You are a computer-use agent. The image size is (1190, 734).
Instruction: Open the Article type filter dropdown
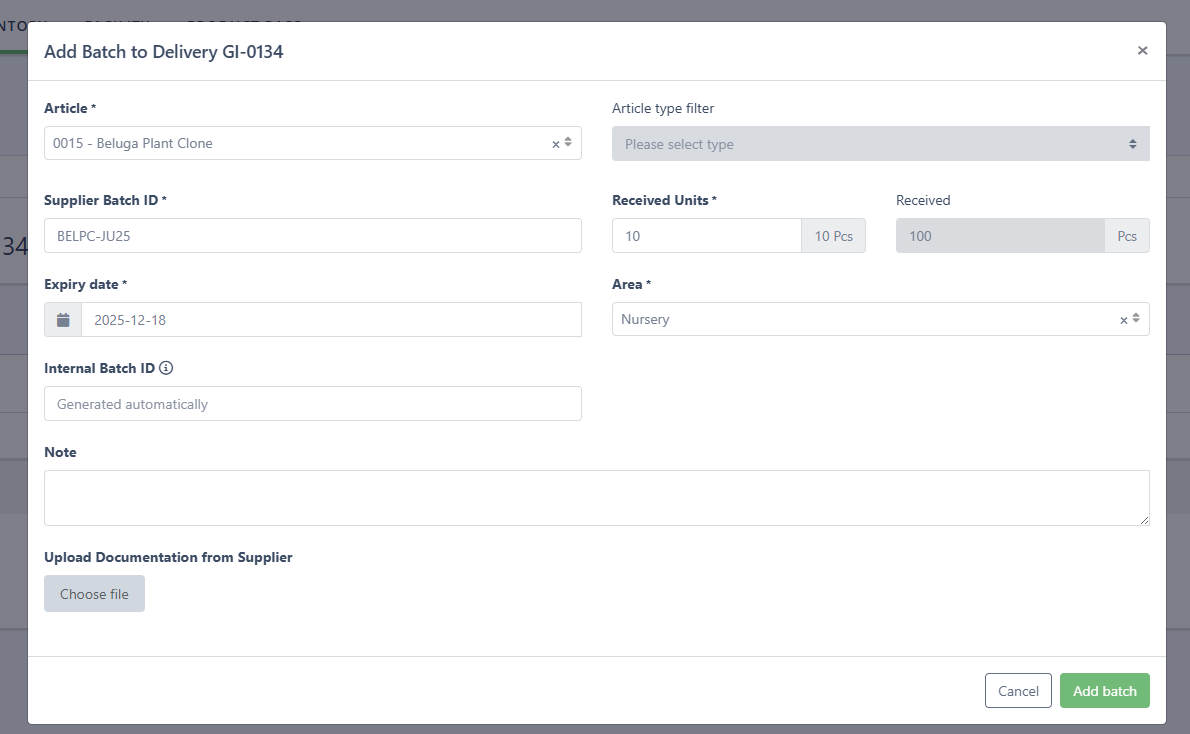tap(880, 144)
